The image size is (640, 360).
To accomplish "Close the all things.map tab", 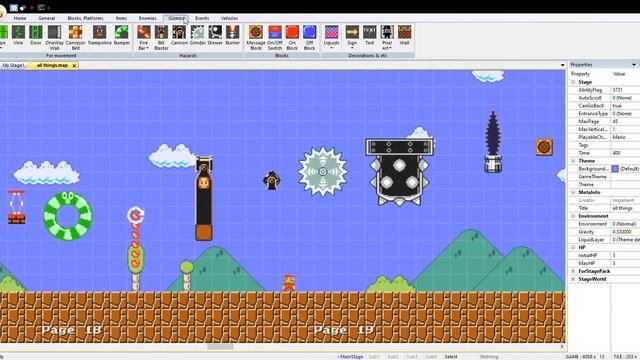I will [x=74, y=65].
